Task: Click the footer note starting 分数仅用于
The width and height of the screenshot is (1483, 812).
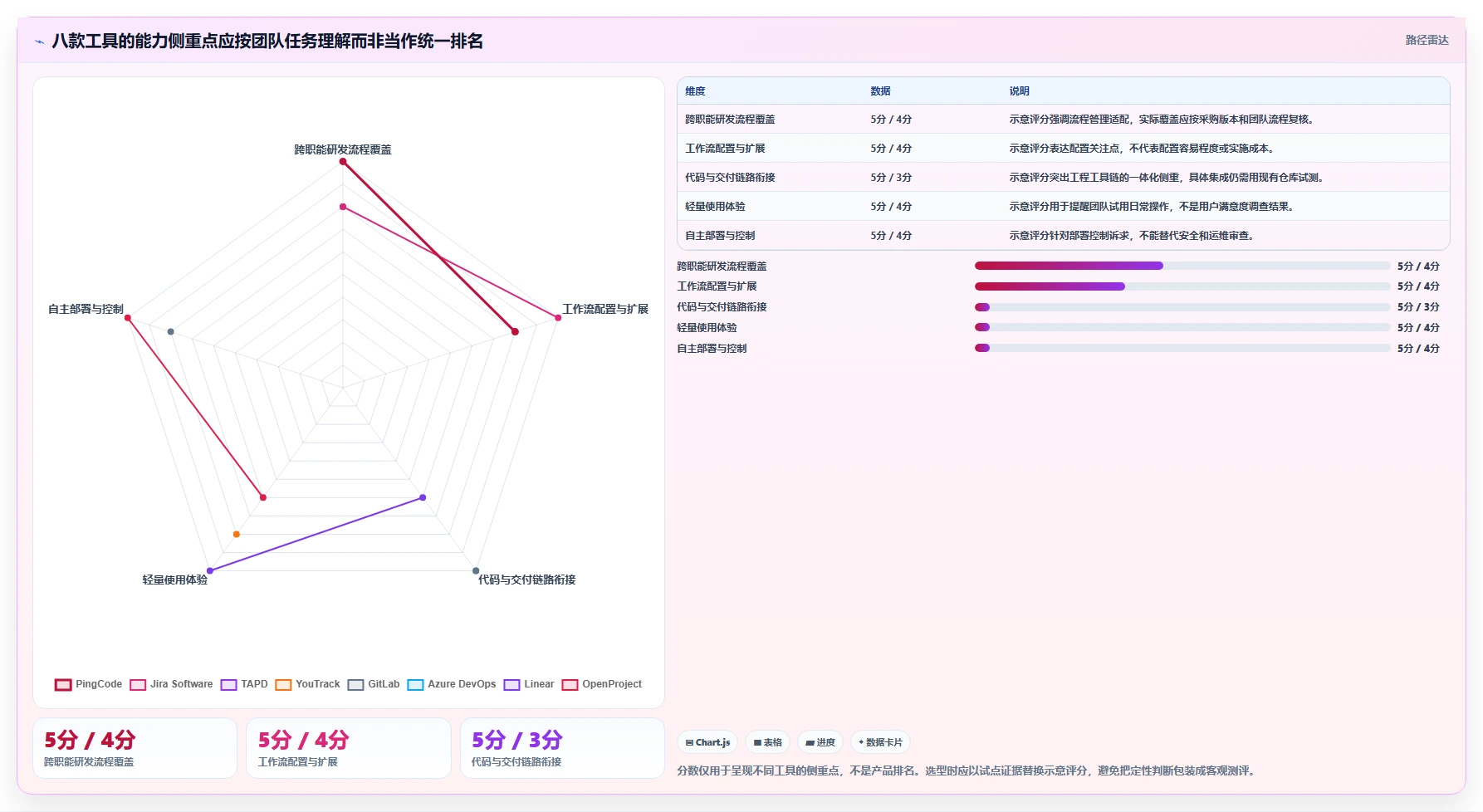Action: pyautogui.click(x=967, y=771)
